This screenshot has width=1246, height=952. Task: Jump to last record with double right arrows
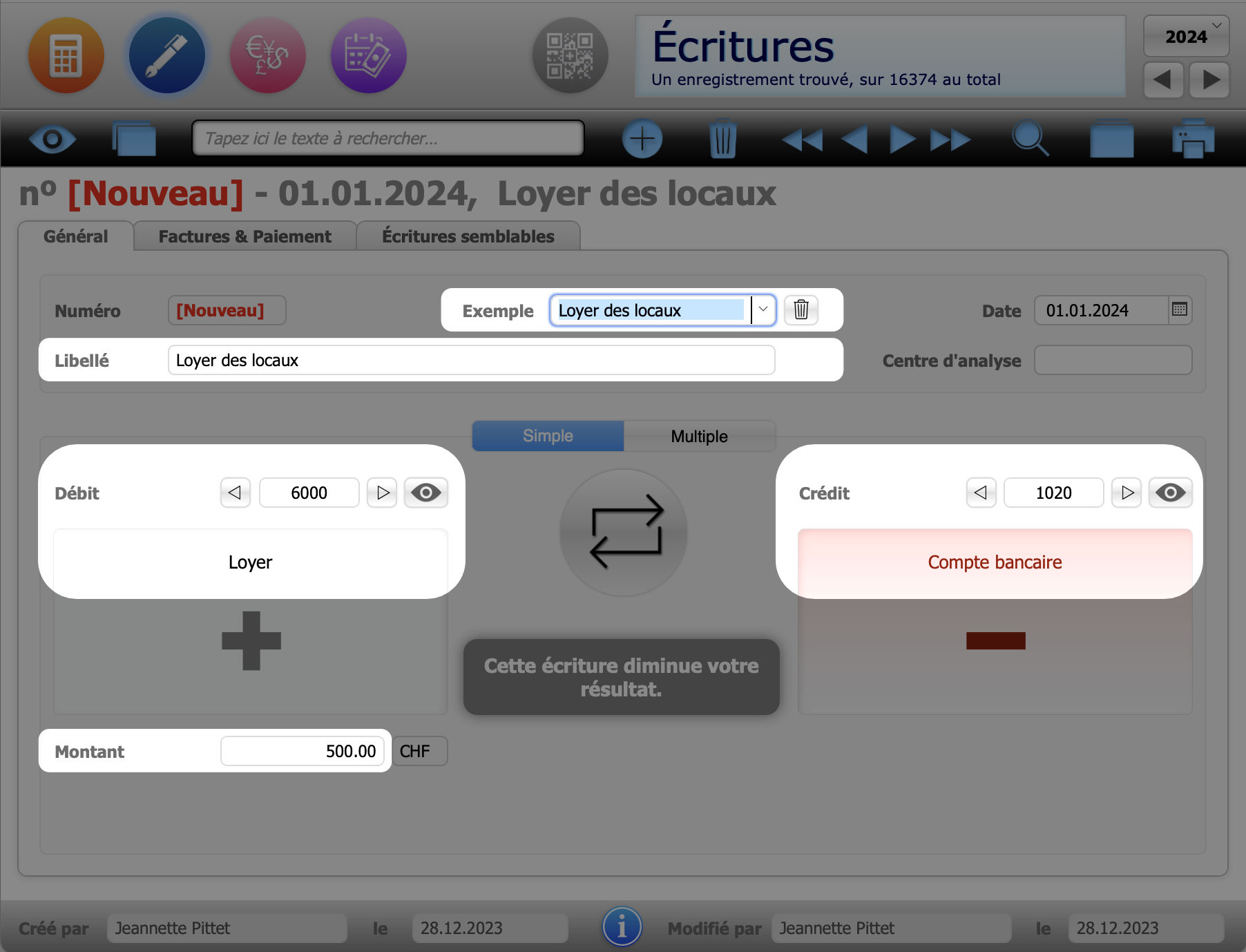click(x=950, y=140)
